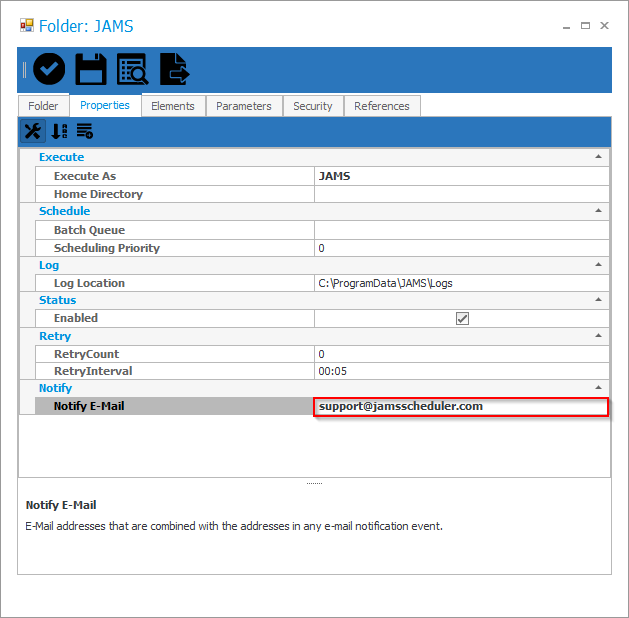Click the Notify E-Mail address field
This screenshot has height=618, width=629.
tap(461, 407)
